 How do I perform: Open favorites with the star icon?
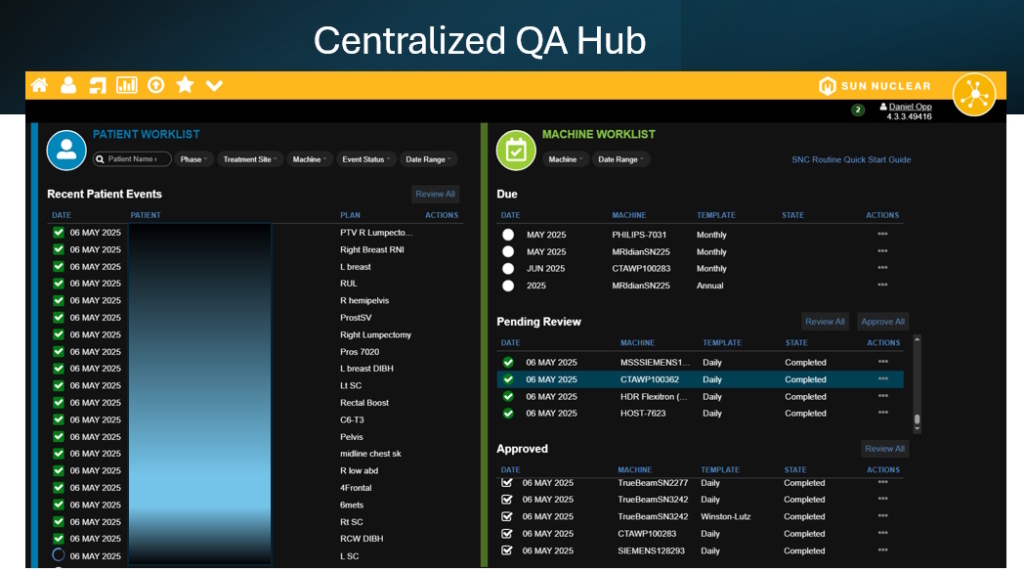(185, 85)
